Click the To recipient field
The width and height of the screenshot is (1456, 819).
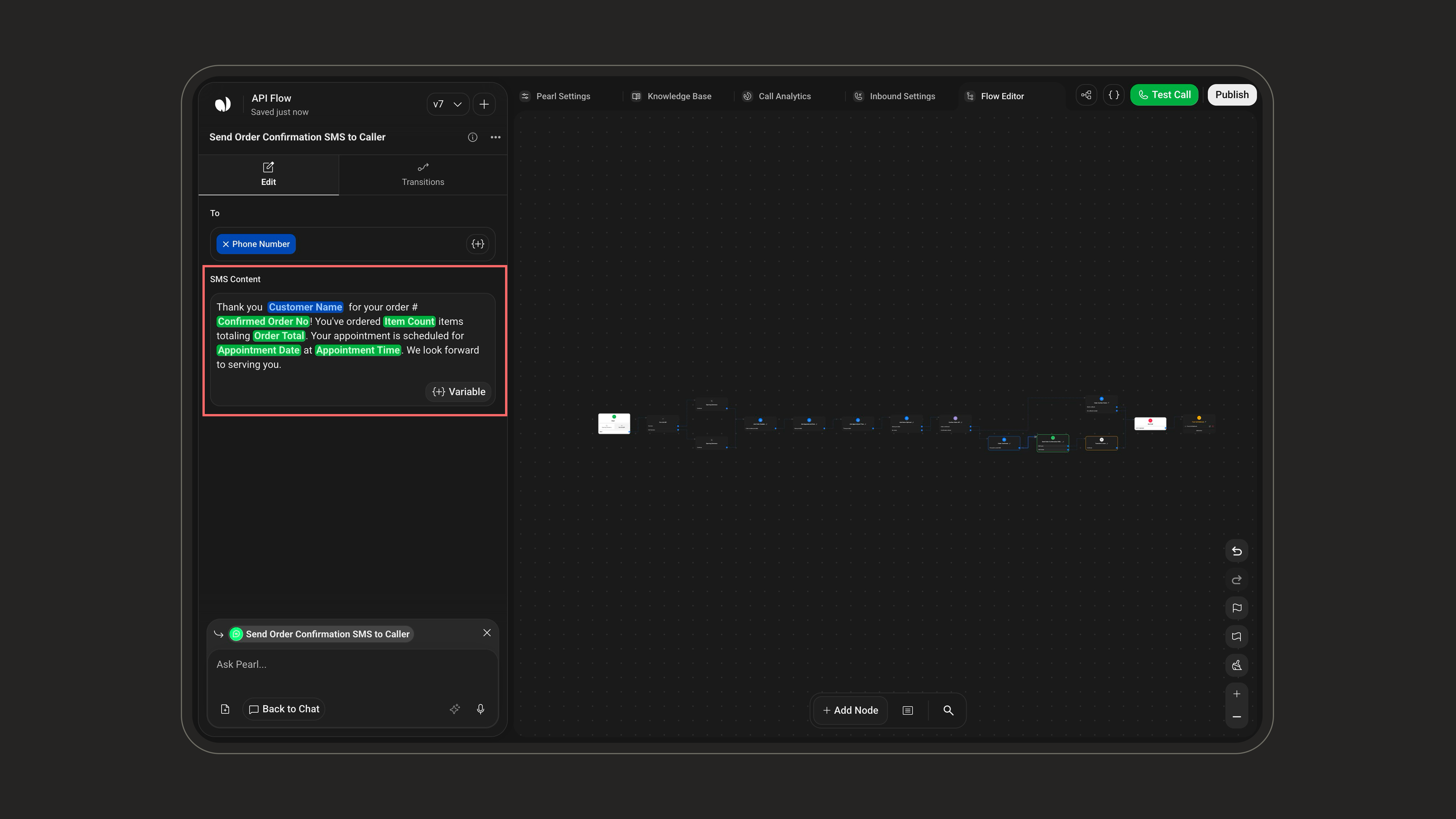tap(353, 244)
